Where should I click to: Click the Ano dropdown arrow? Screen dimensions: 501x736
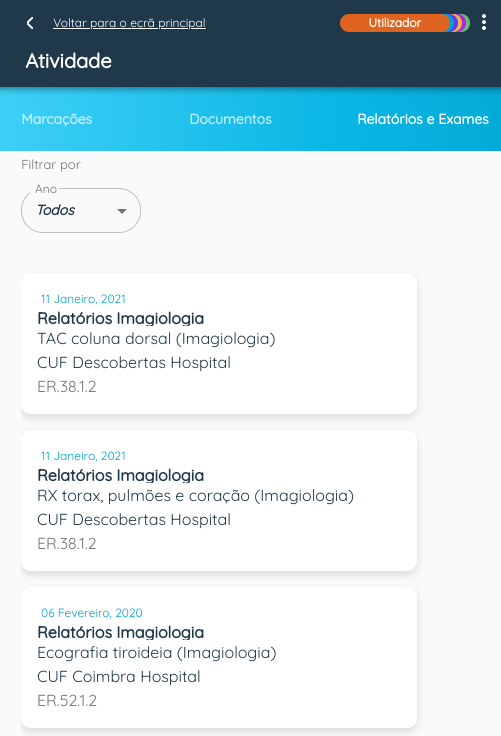[122, 211]
